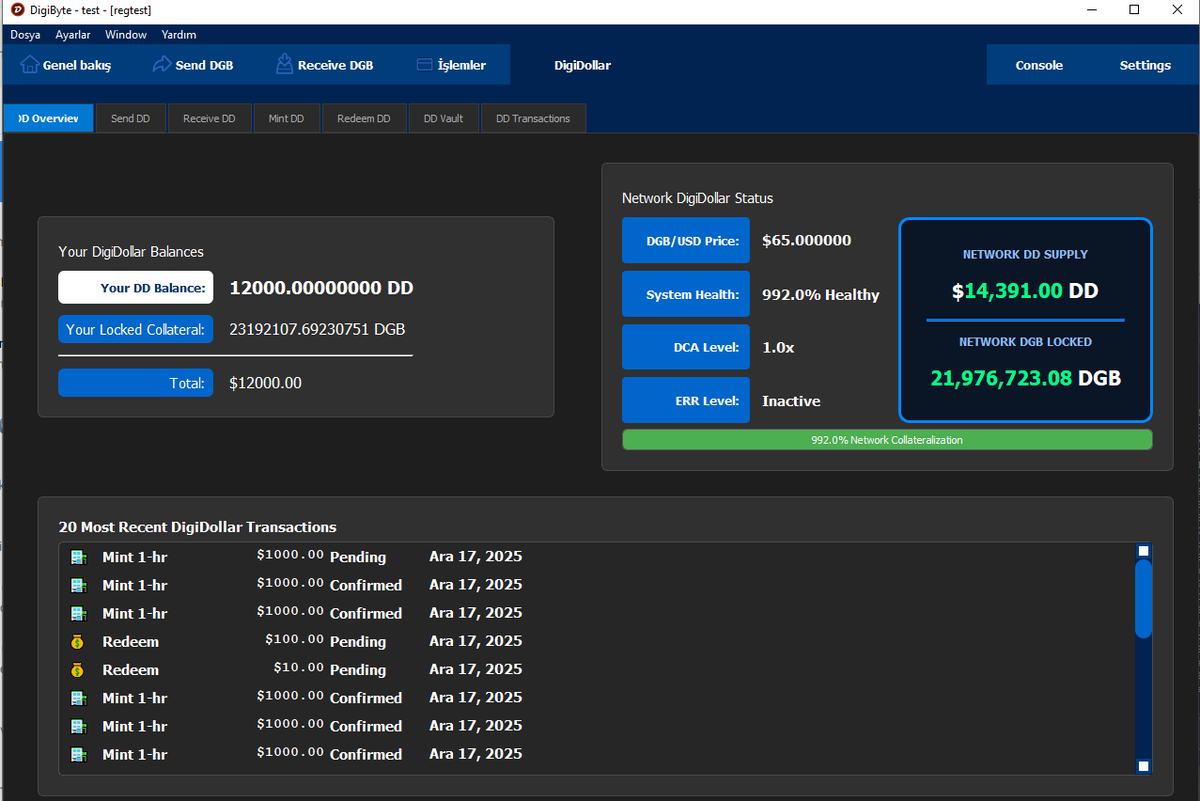This screenshot has height=801, width=1200.
Task: Click the Your DD Balance label
Action: coord(136,288)
